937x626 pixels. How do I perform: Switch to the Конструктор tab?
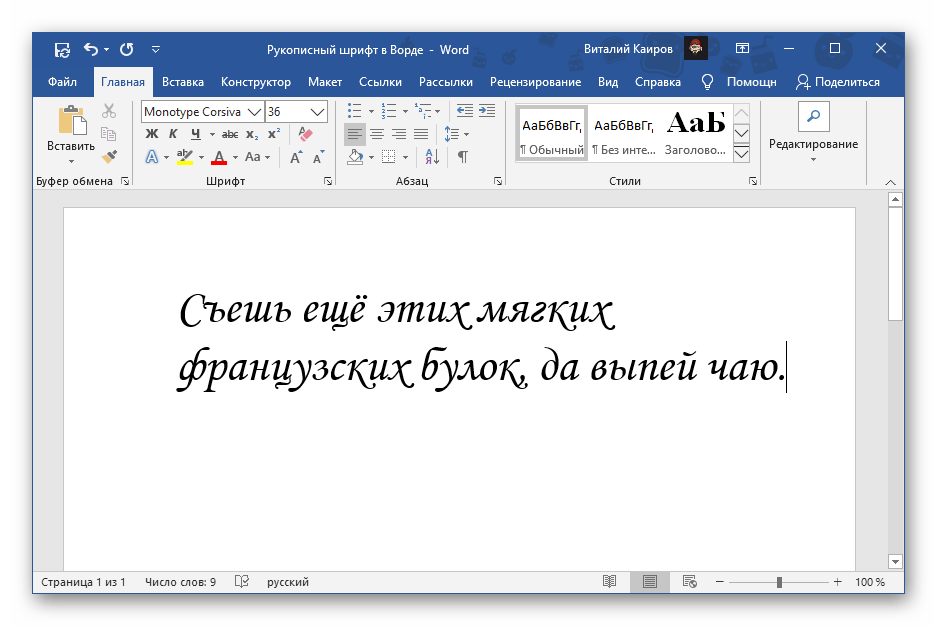256,82
